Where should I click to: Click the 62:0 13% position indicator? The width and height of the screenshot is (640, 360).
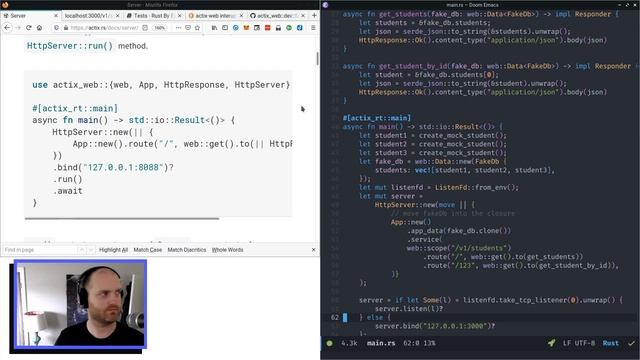tap(419, 343)
